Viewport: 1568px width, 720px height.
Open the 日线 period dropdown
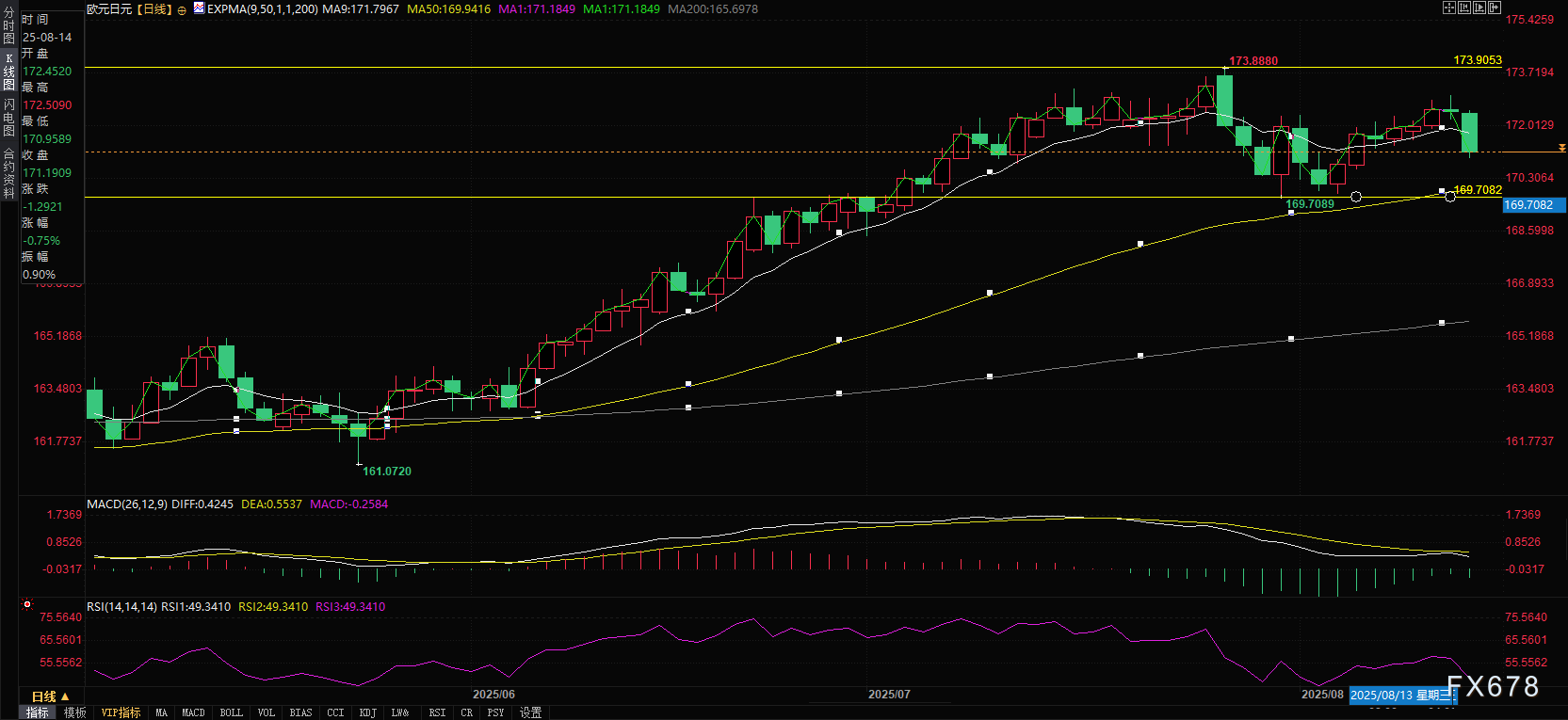[50, 696]
